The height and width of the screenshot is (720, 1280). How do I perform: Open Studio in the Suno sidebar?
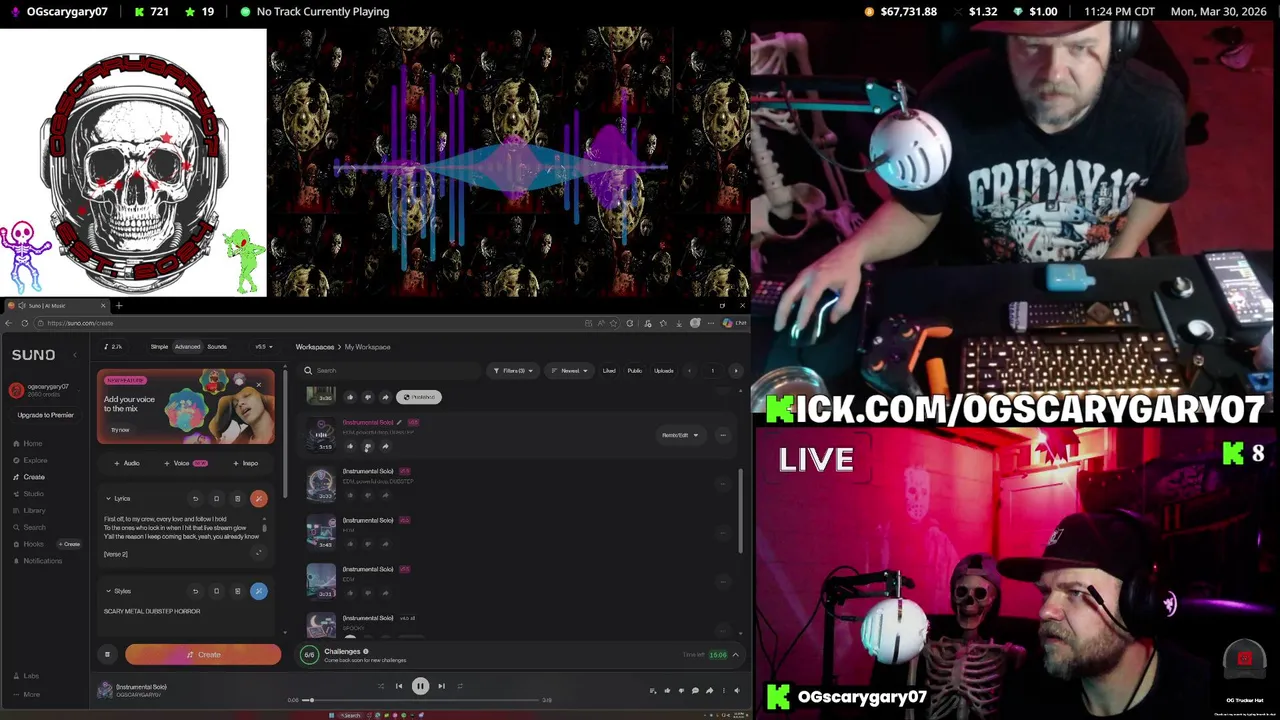tap(29, 494)
